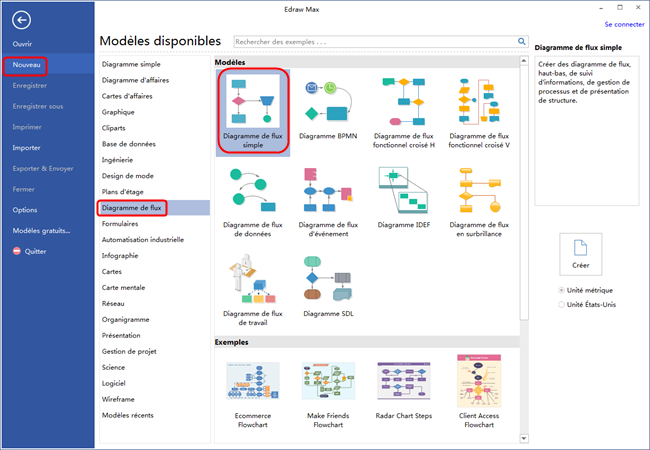Select the Formulaires category
Image resolution: width=650 pixels, height=450 pixels.
click(120, 224)
